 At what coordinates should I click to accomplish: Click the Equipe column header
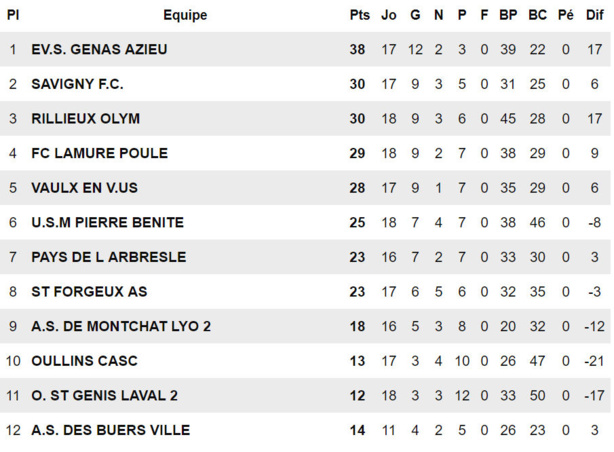tap(185, 15)
